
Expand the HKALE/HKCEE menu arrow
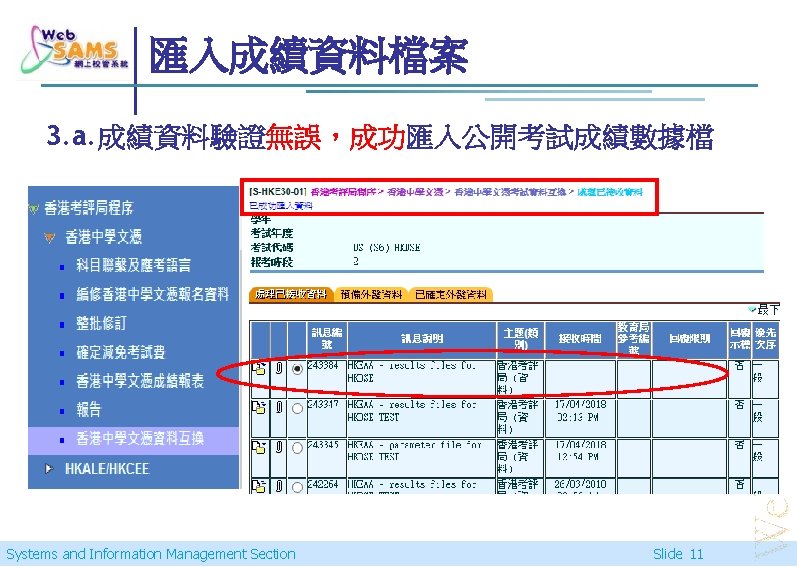[x=49, y=468]
